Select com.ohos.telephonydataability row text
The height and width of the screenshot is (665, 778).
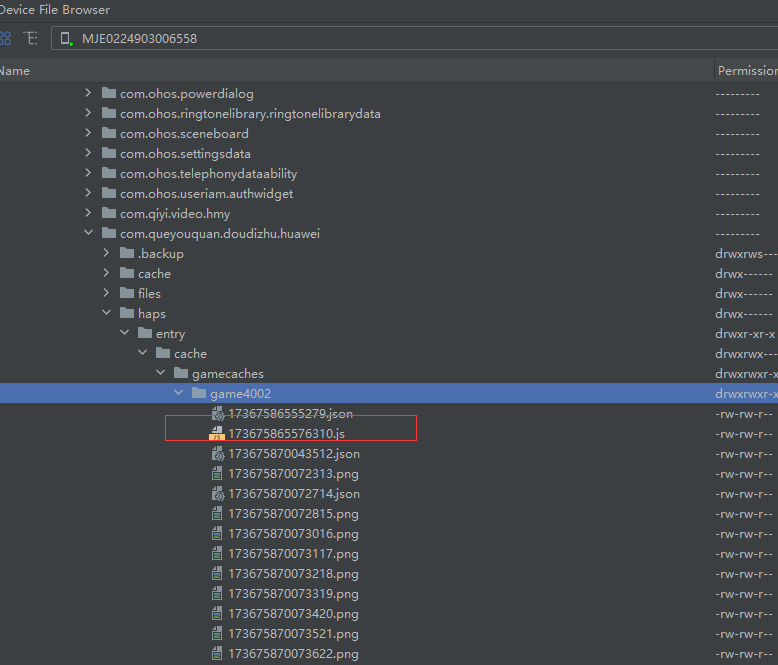(x=208, y=174)
